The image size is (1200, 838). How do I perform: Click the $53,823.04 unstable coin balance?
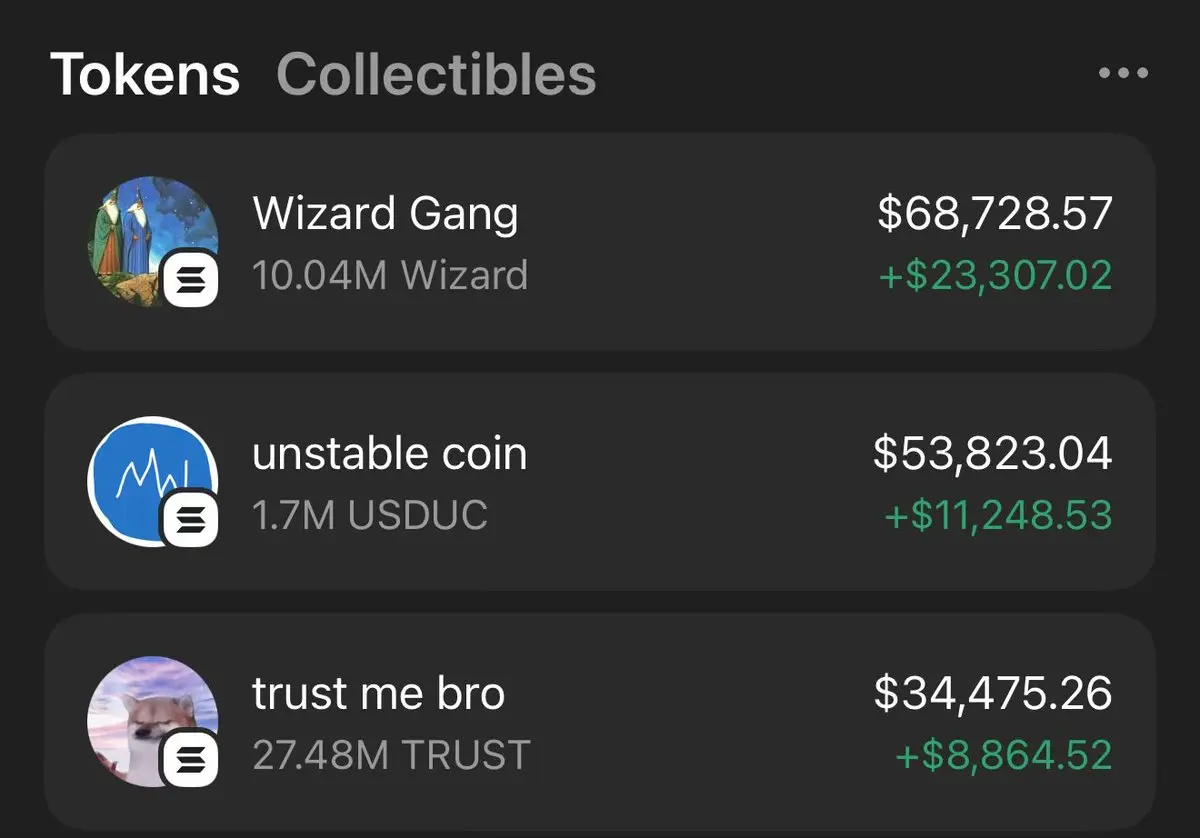[x=993, y=454]
